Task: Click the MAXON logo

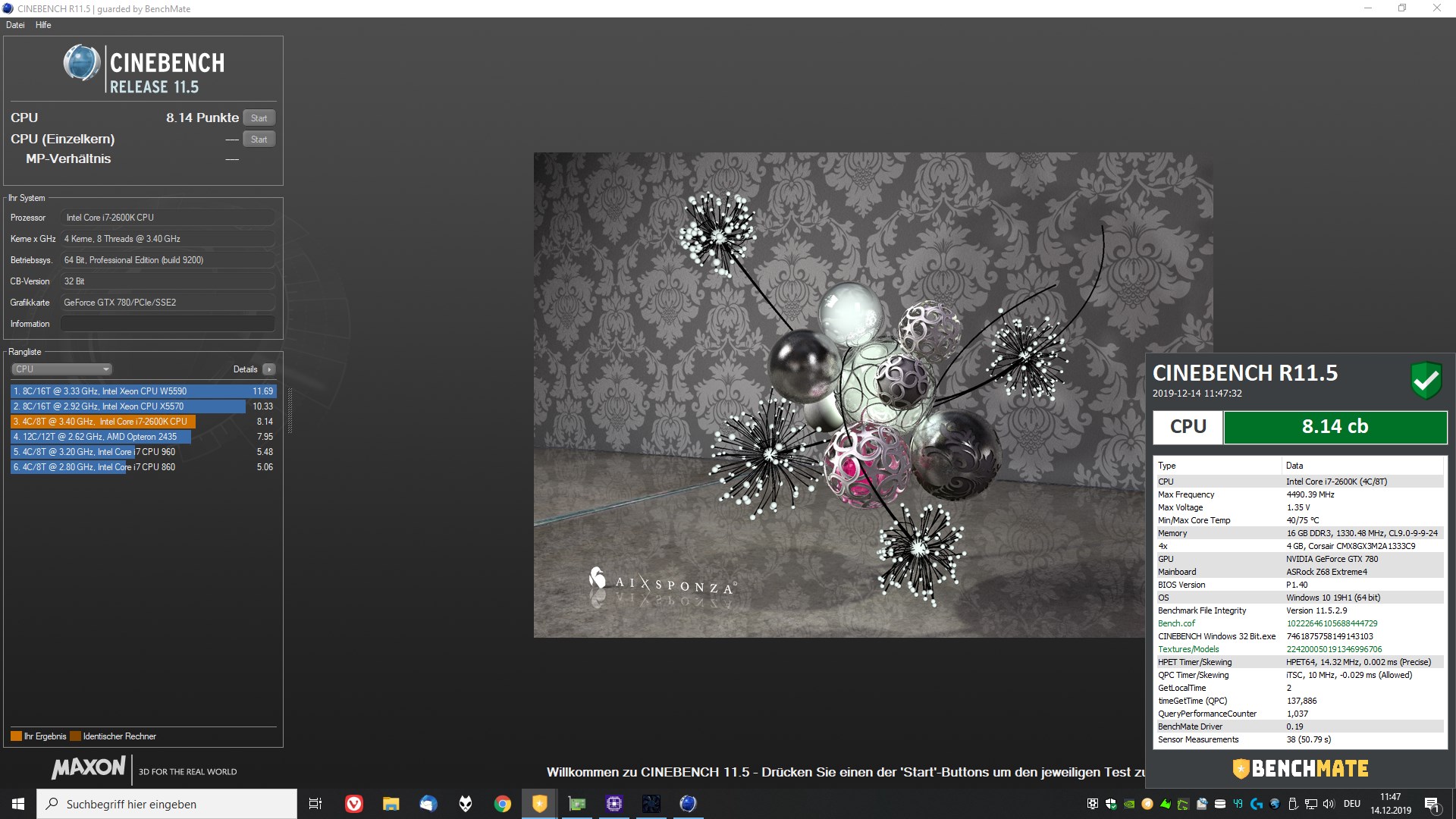Action: pyautogui.click(x=89, y=767)
